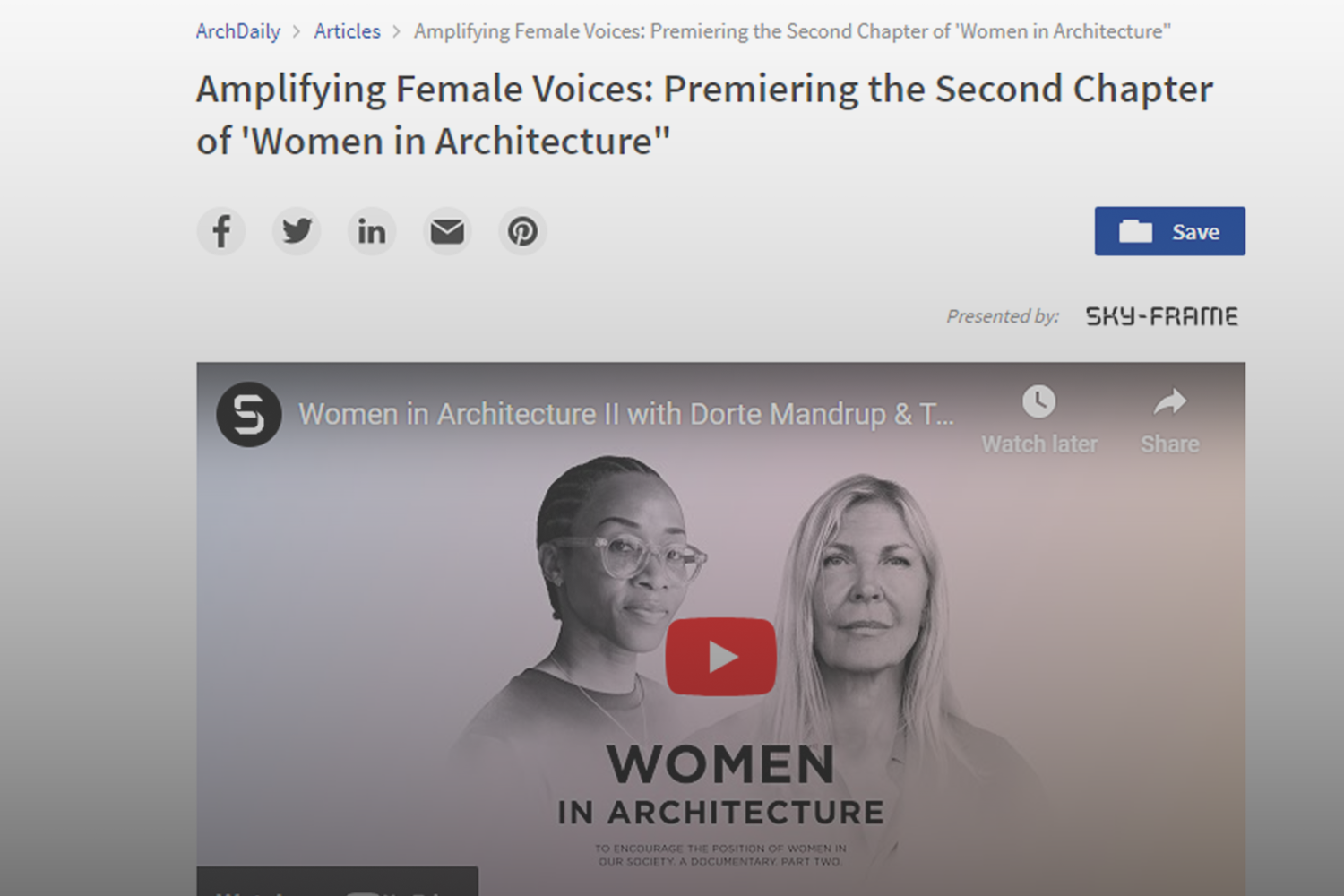Screen dimensions: 1344x896
Task: Click the folder icon inside Save button
Action: click(x=1135, y=231)
